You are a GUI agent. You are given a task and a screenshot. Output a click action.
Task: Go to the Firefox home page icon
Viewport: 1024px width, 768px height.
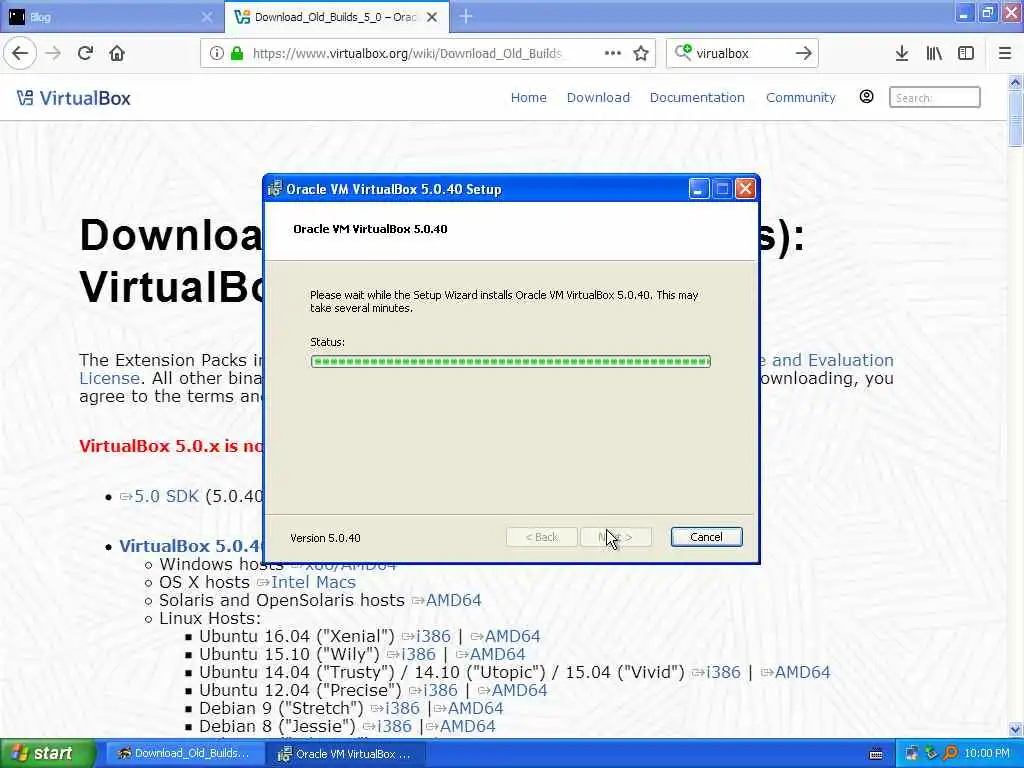coord(117,53)
